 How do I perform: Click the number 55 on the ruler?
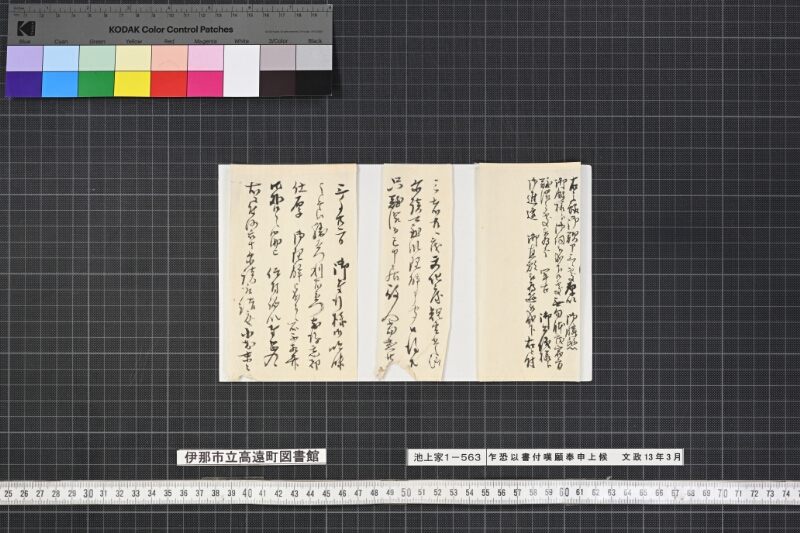tap(485, 493)
